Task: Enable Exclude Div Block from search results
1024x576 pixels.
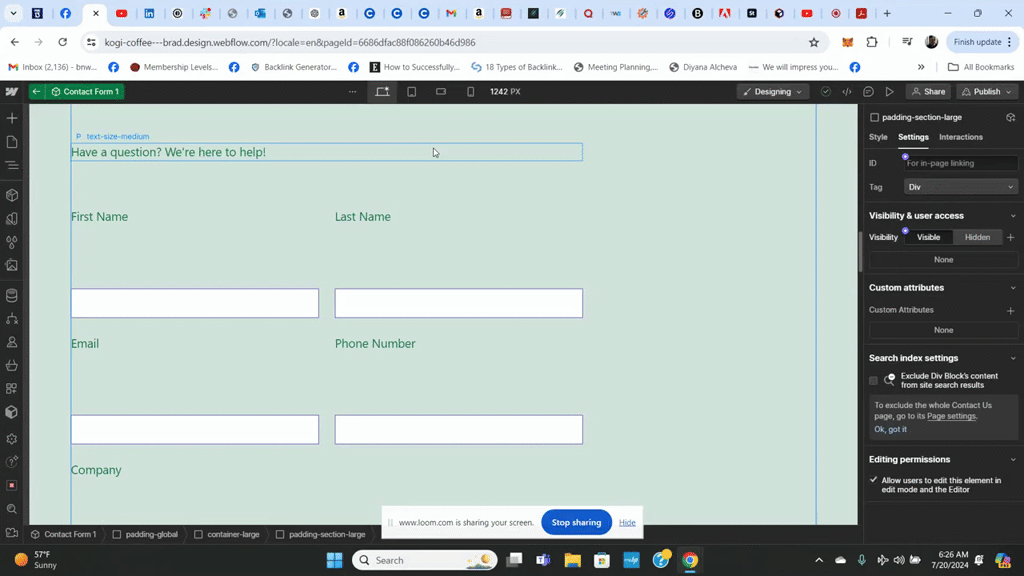Action: click(x=873, y=381)
